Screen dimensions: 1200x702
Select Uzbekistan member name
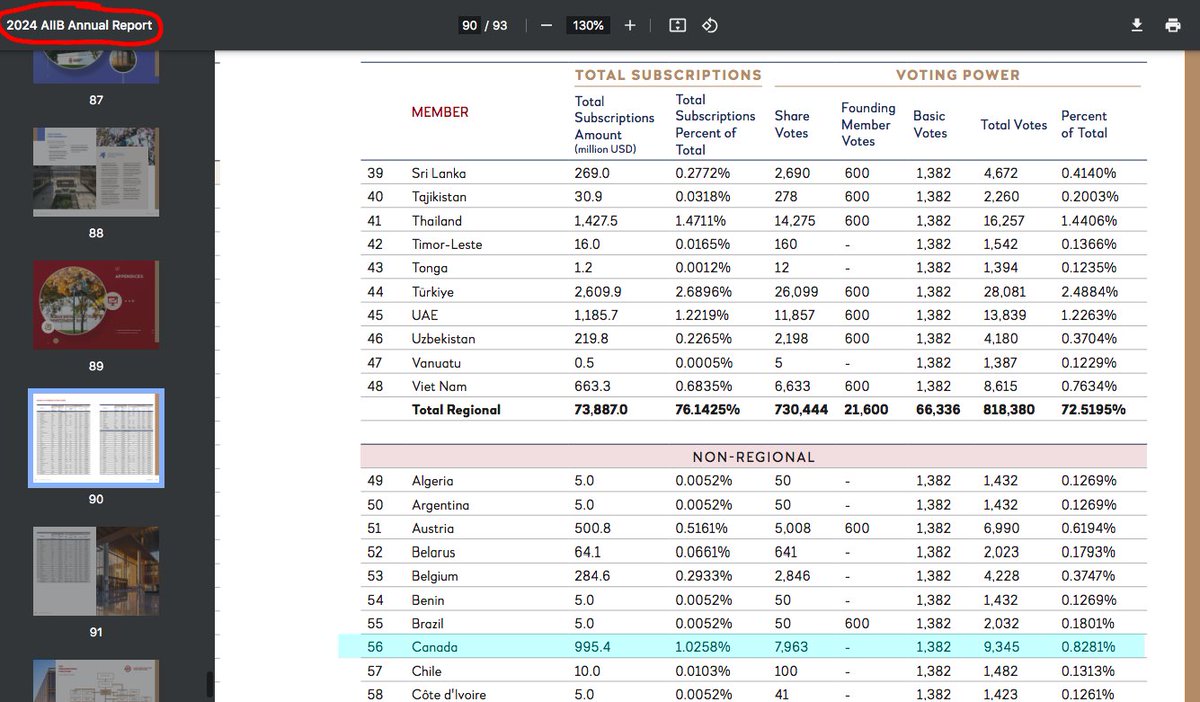point(443,339)
